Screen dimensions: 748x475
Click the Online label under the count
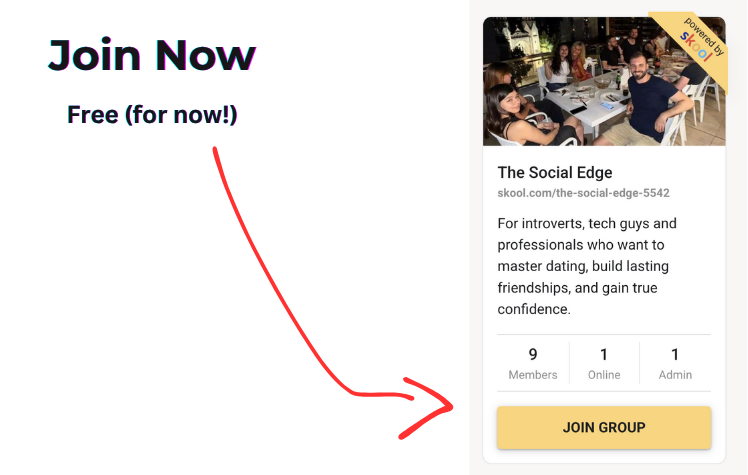coord(604,375)
